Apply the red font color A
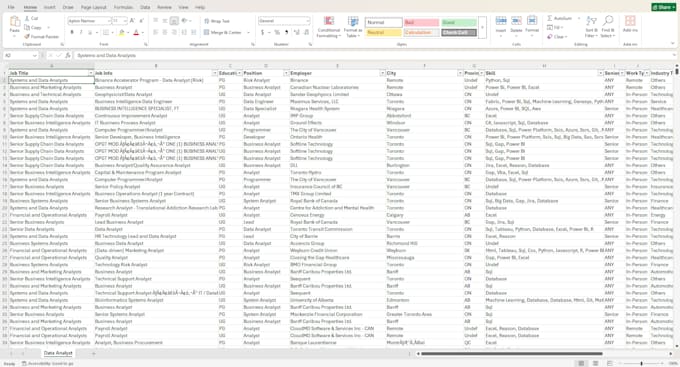The image size is (680, 367). [x=136, y=33]
